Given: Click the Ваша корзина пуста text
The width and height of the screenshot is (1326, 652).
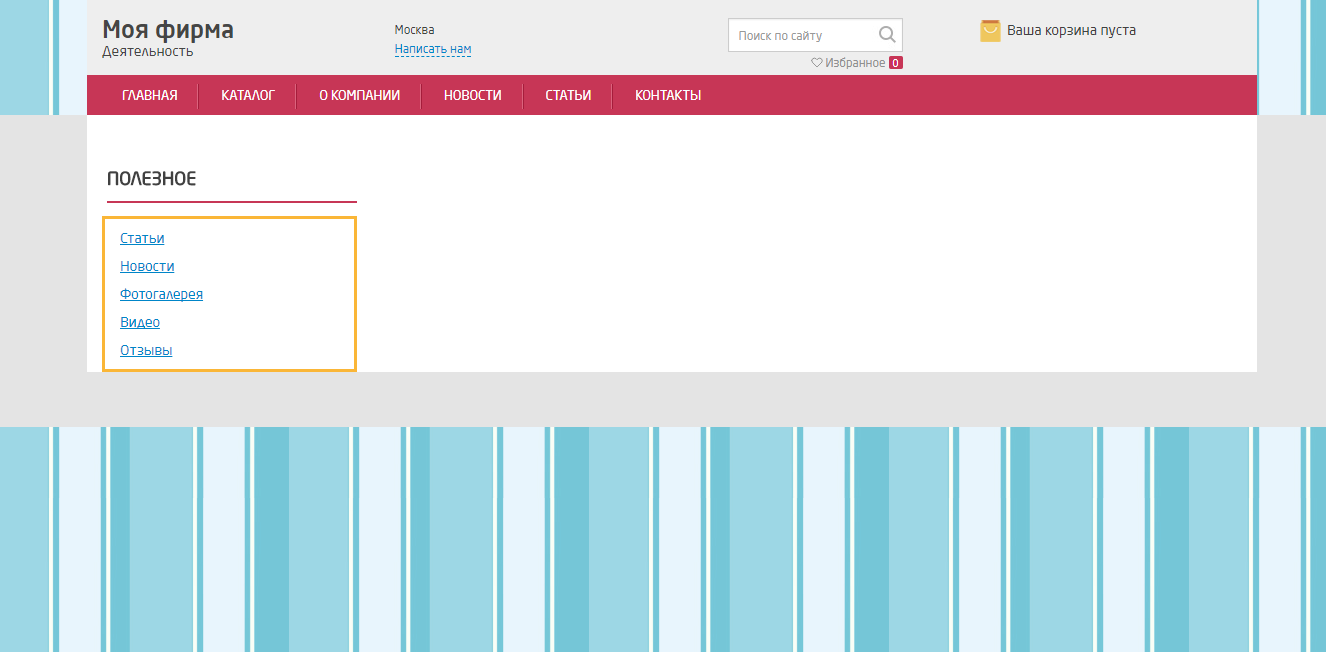Looking at the screenshot, I should pos(1071,30).
